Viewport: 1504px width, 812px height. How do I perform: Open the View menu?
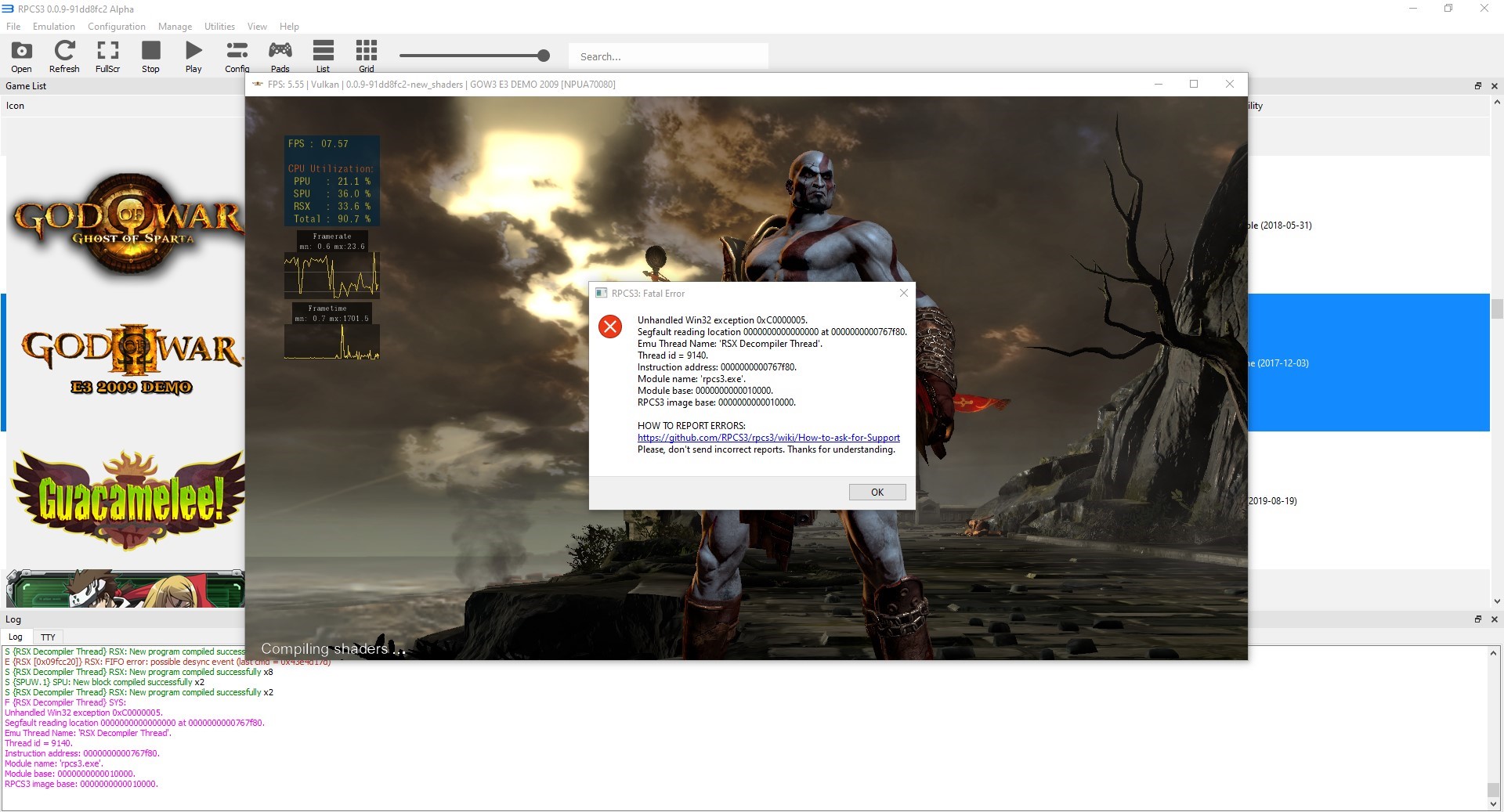[257, 27]
